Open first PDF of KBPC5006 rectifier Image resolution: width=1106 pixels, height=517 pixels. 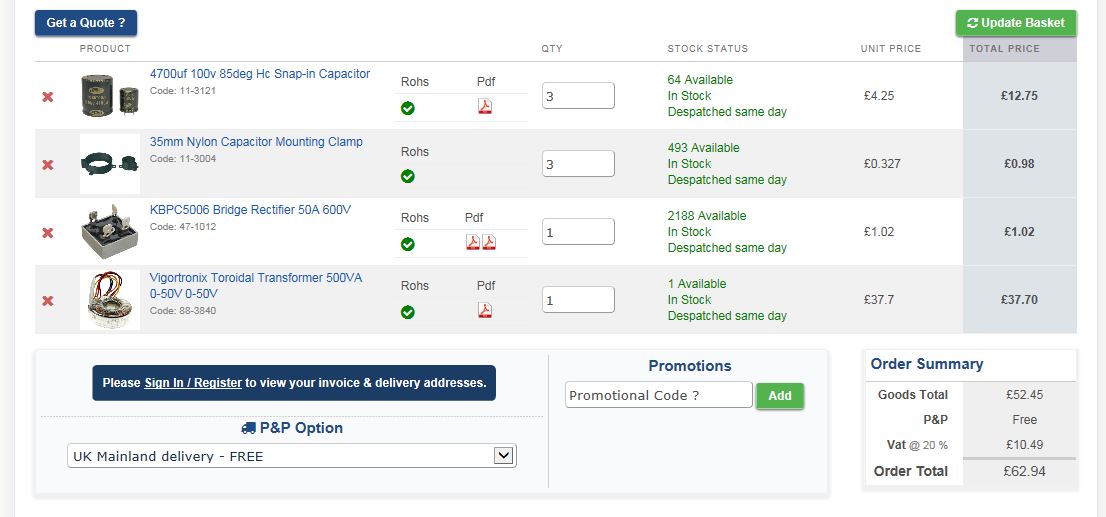pos(472,242)
